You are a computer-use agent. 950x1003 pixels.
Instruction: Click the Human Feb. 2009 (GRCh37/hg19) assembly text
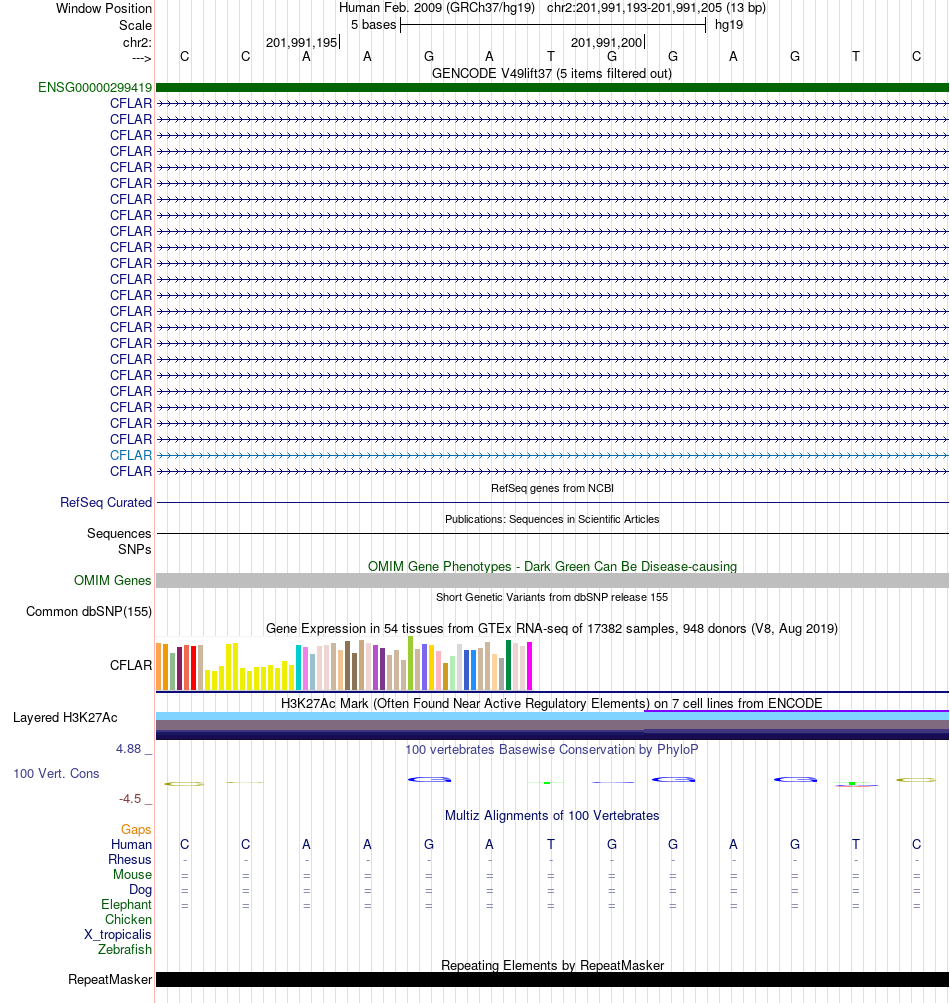(436, 8)
